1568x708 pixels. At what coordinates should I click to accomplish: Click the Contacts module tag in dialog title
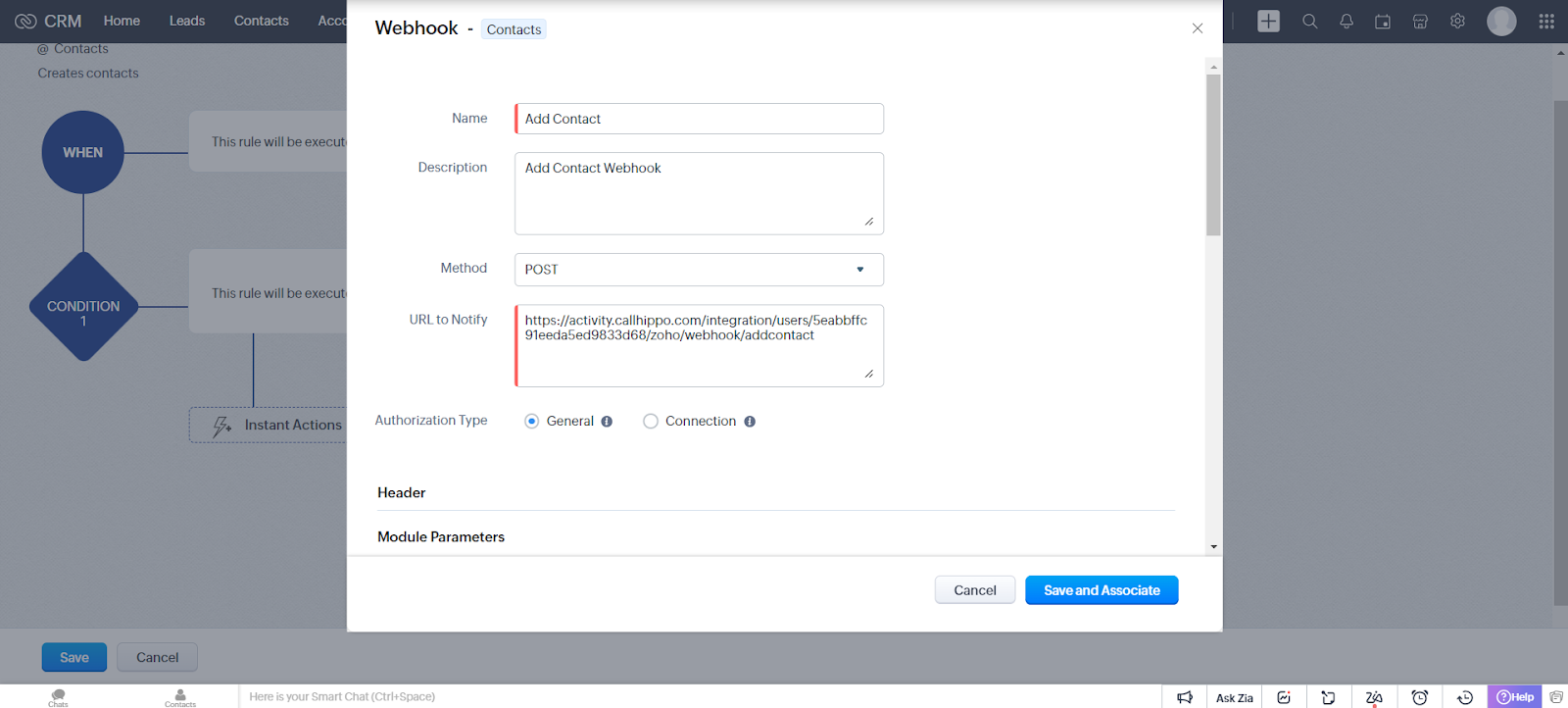(x=514, y=29)
